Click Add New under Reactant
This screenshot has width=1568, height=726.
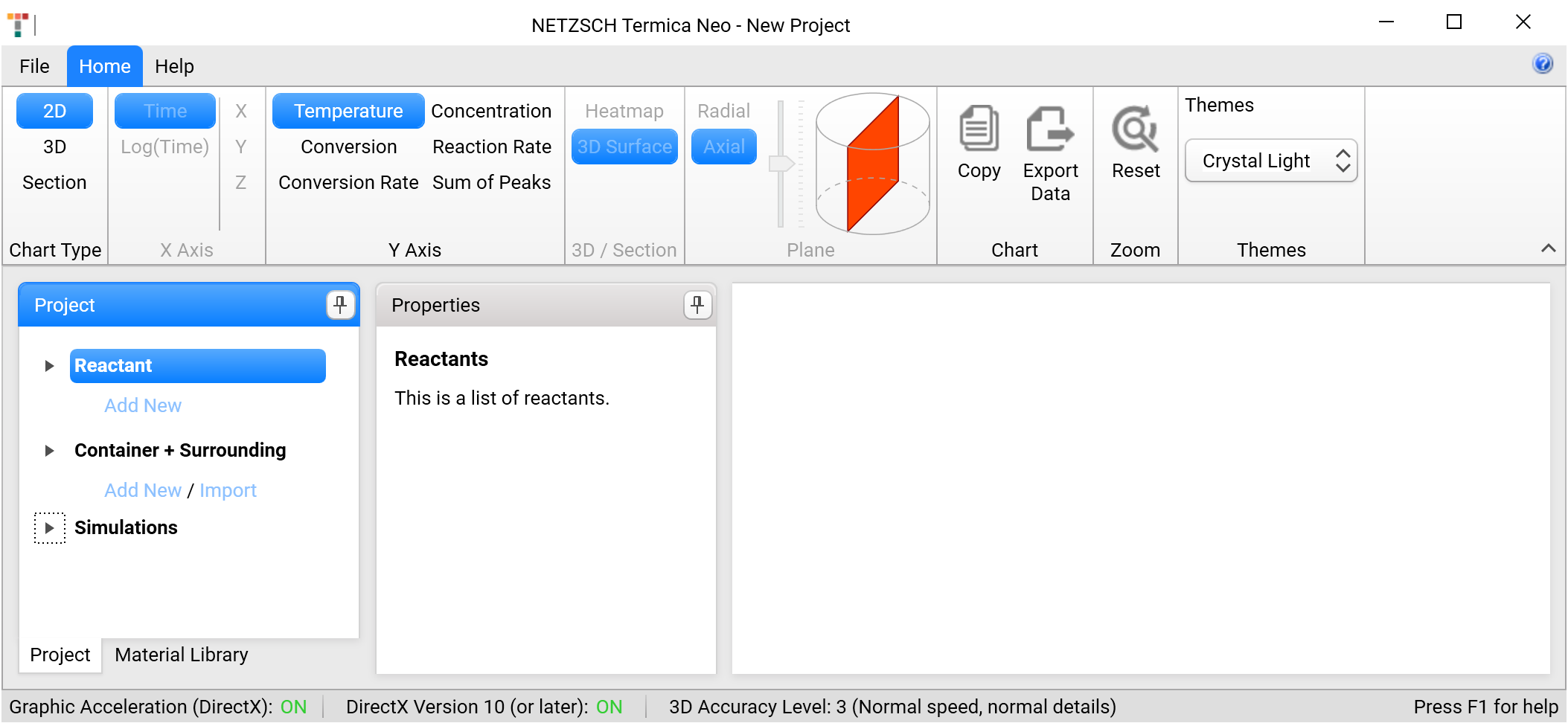pyautogui.click(x=143, y=405)
